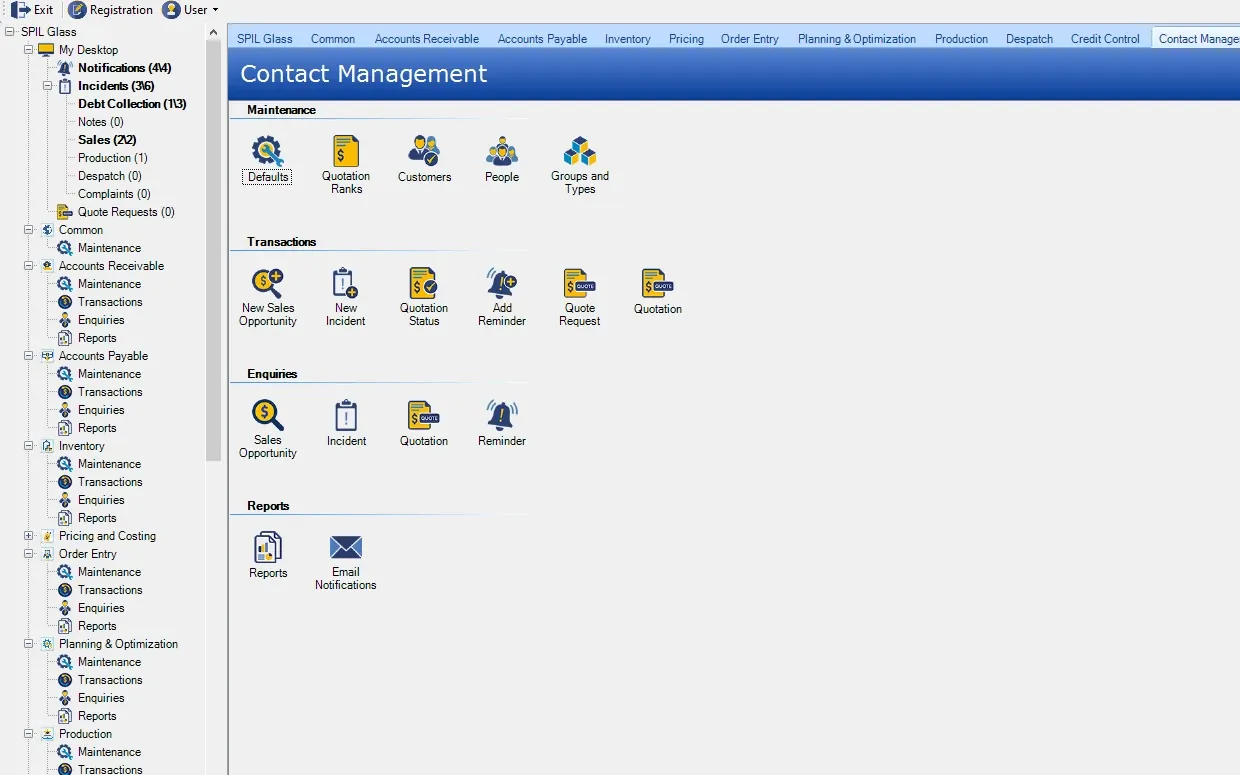
Task: Open Maintenance under Common
Action: (x=109, y=248)
